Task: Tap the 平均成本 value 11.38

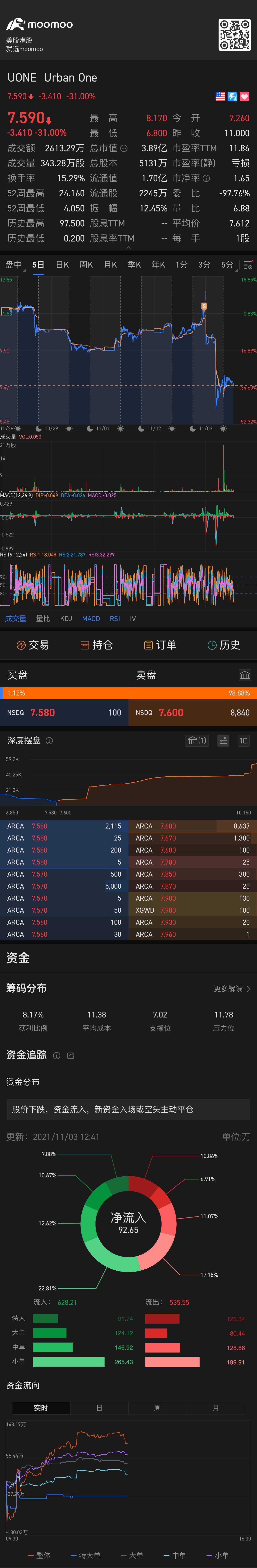Action: click(97, 1015)
